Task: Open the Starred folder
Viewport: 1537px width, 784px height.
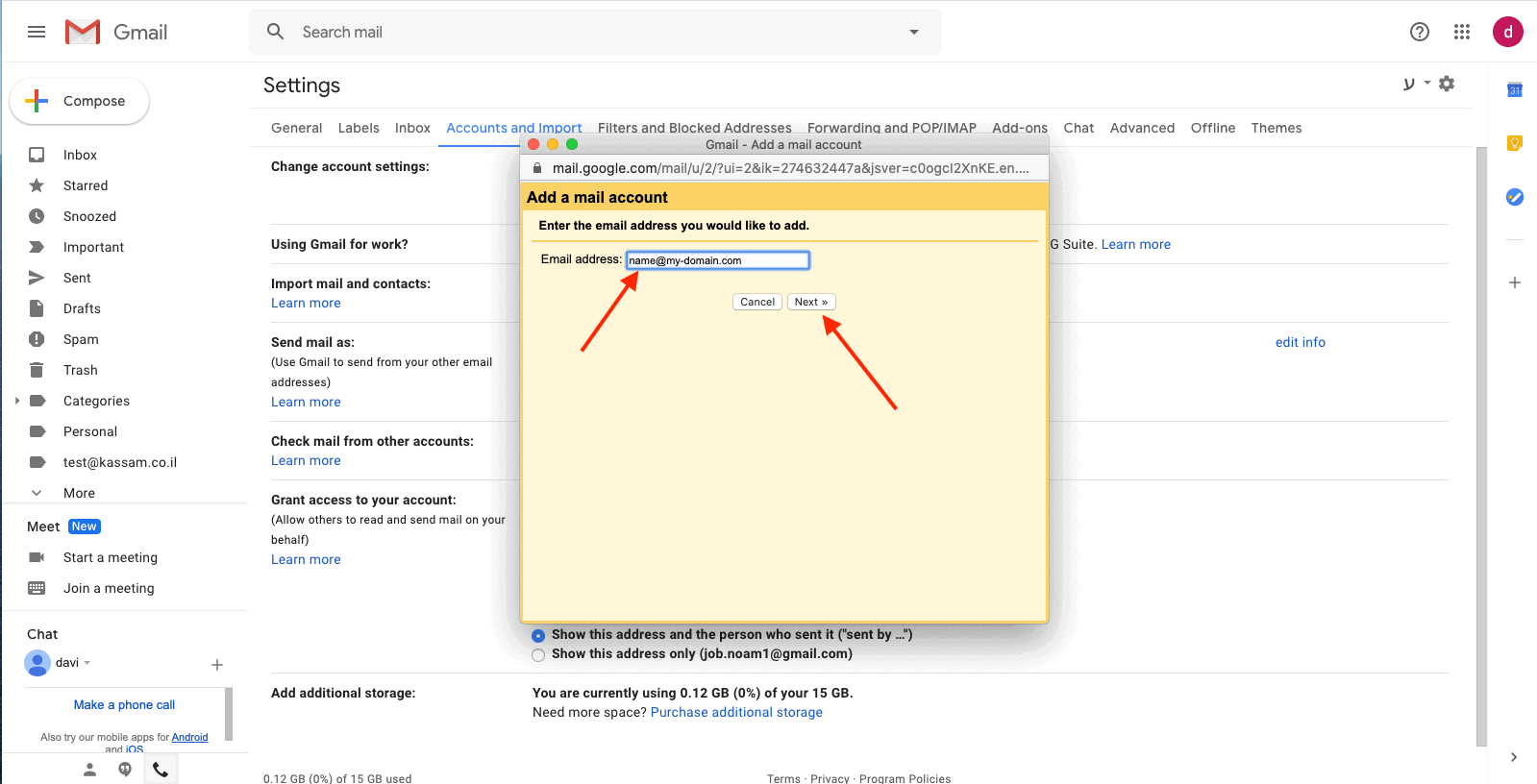Action: 86,185
